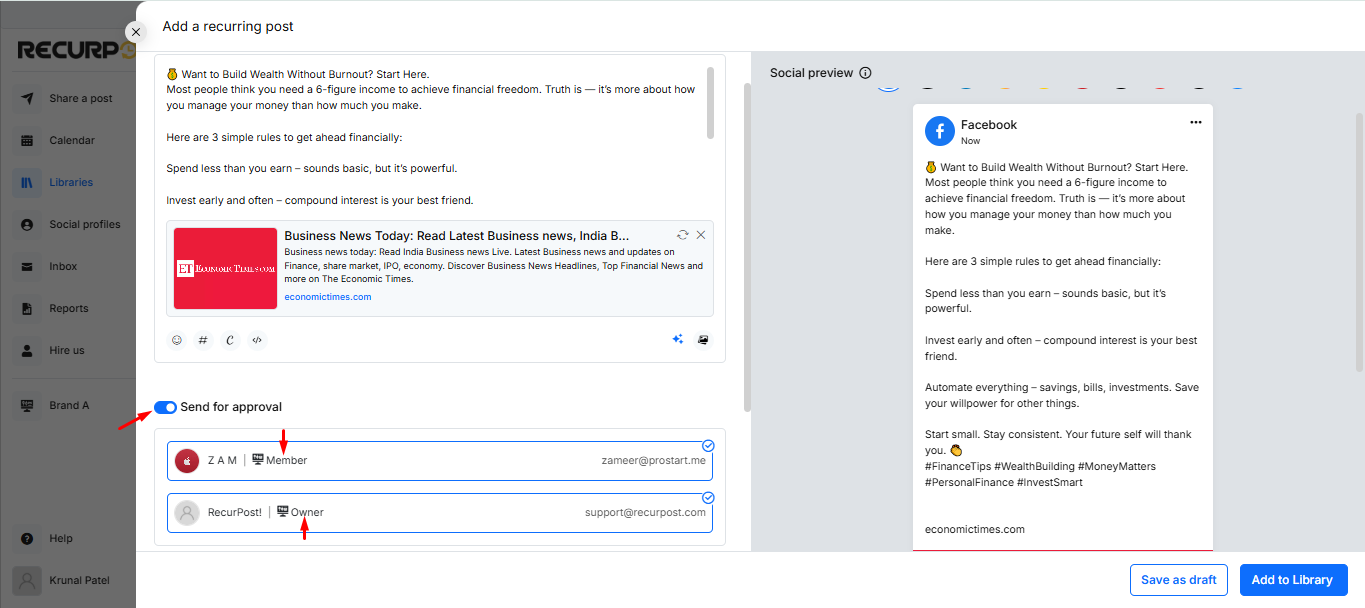1365x608 pixels.
Task: Click the image attachment icon in the editor
Action: tap(703, 340)
